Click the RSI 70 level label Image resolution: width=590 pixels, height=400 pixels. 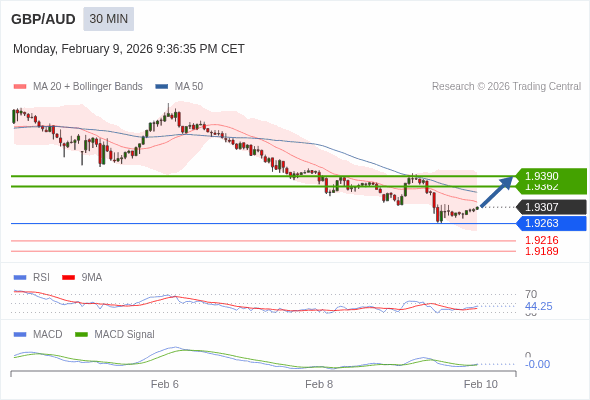(531, 294)
